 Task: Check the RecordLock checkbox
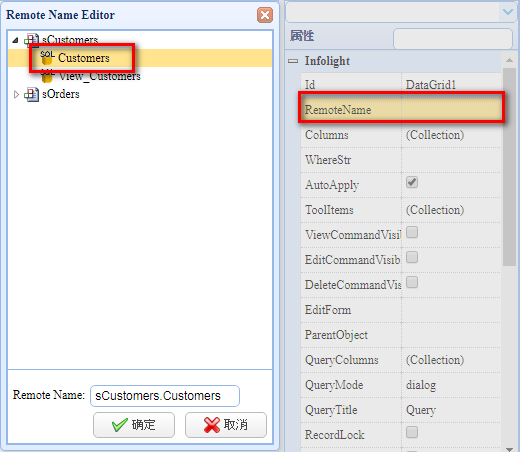[412, 432]
